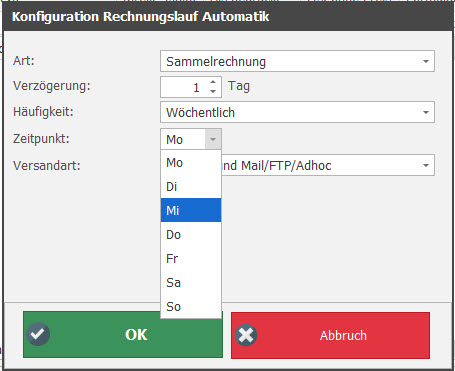Open the Versandart dropdown arrow
This screenshot has height=371, width=455.
click(426, 165)
